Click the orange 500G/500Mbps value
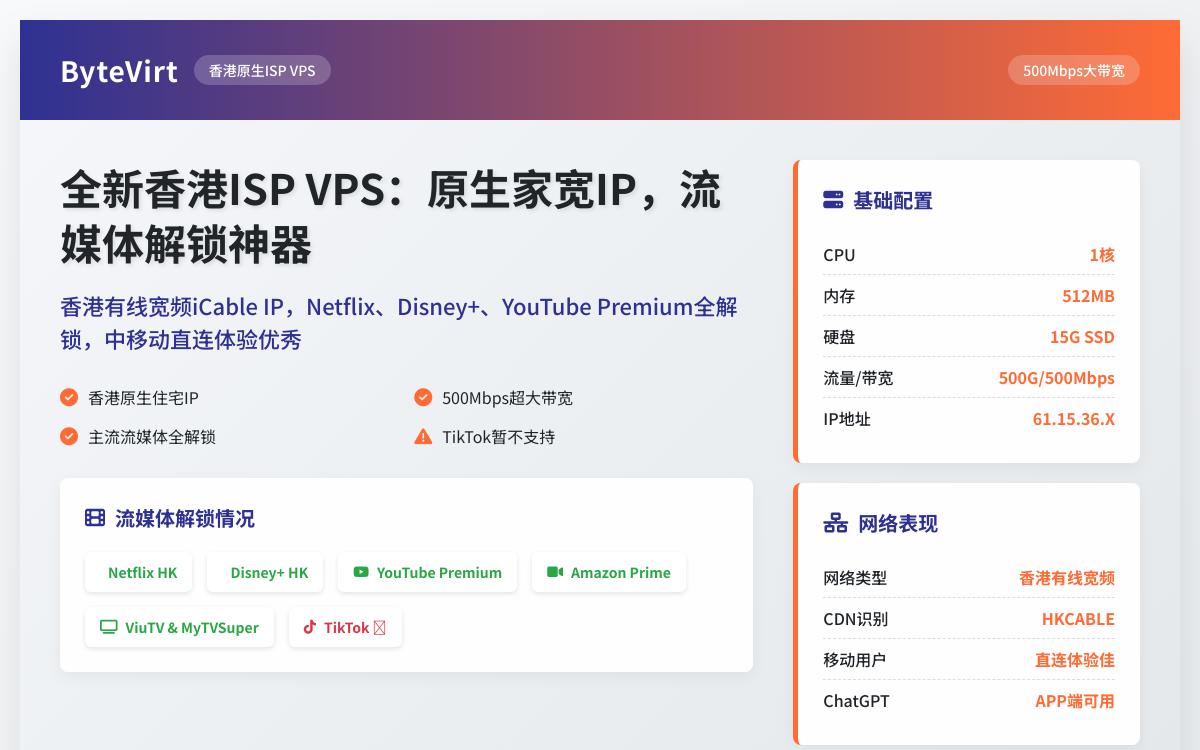This screenshot has width=1200, height=750. point(1056,378)
